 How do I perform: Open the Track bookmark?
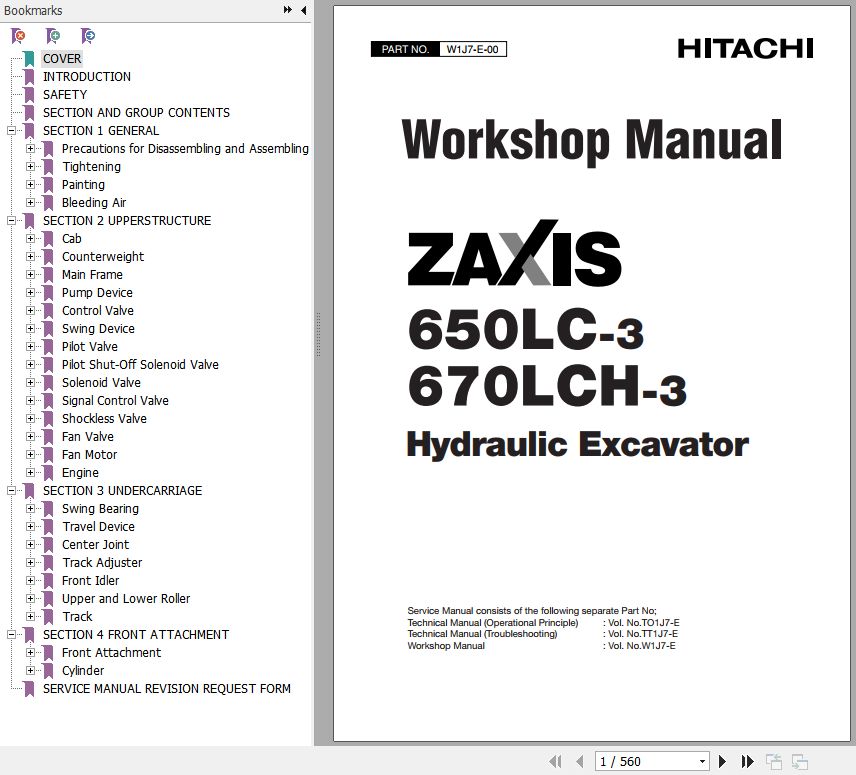click(x=77, y=617)
